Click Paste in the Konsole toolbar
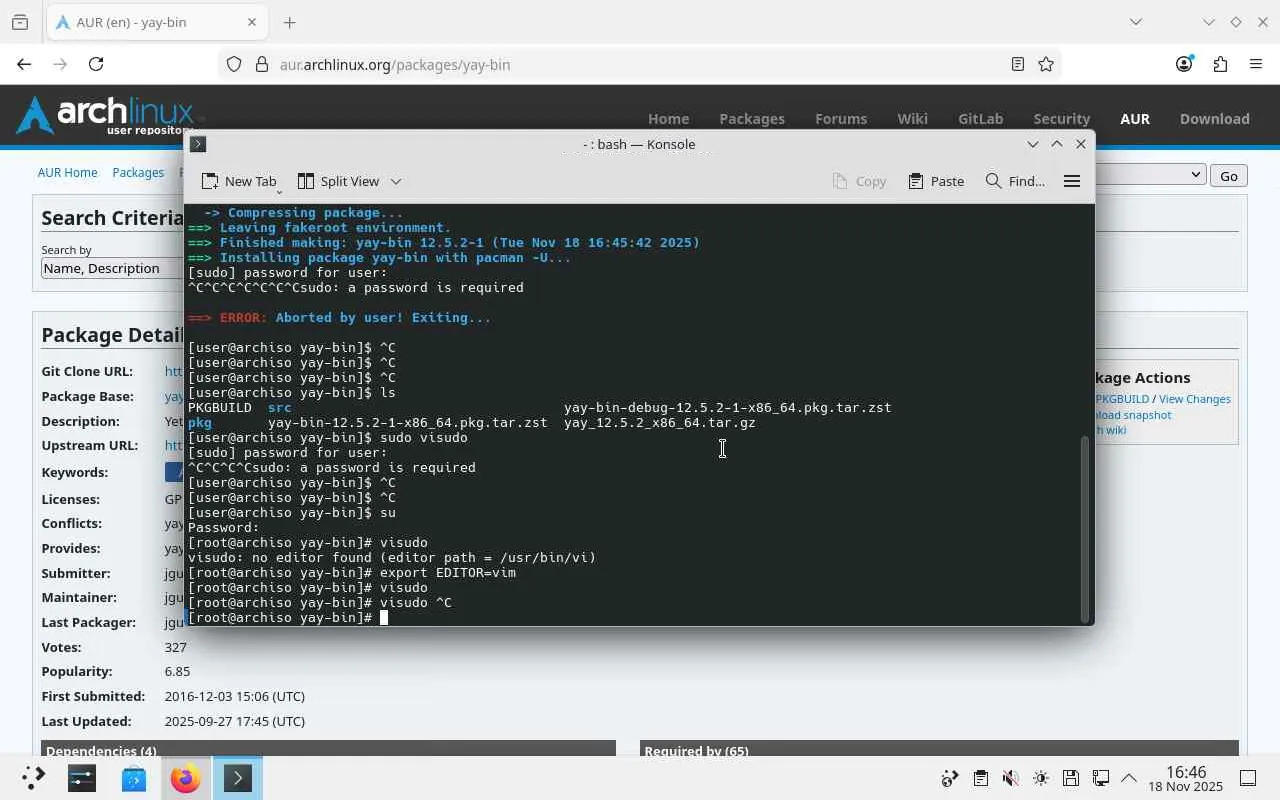This screenshot has height=800, width=1280. click(936, 181)
